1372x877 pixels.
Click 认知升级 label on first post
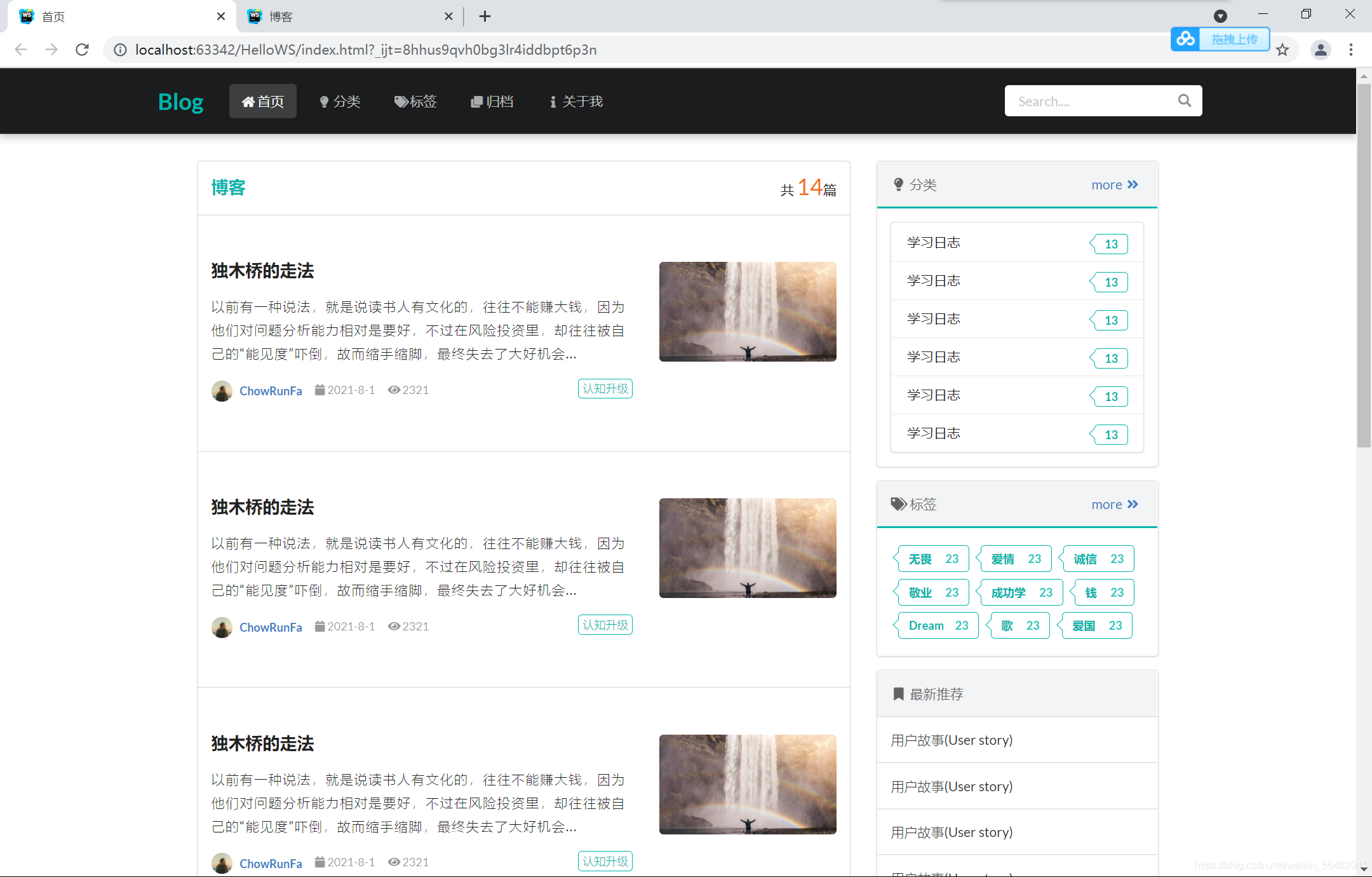click(x=605, y=388)
